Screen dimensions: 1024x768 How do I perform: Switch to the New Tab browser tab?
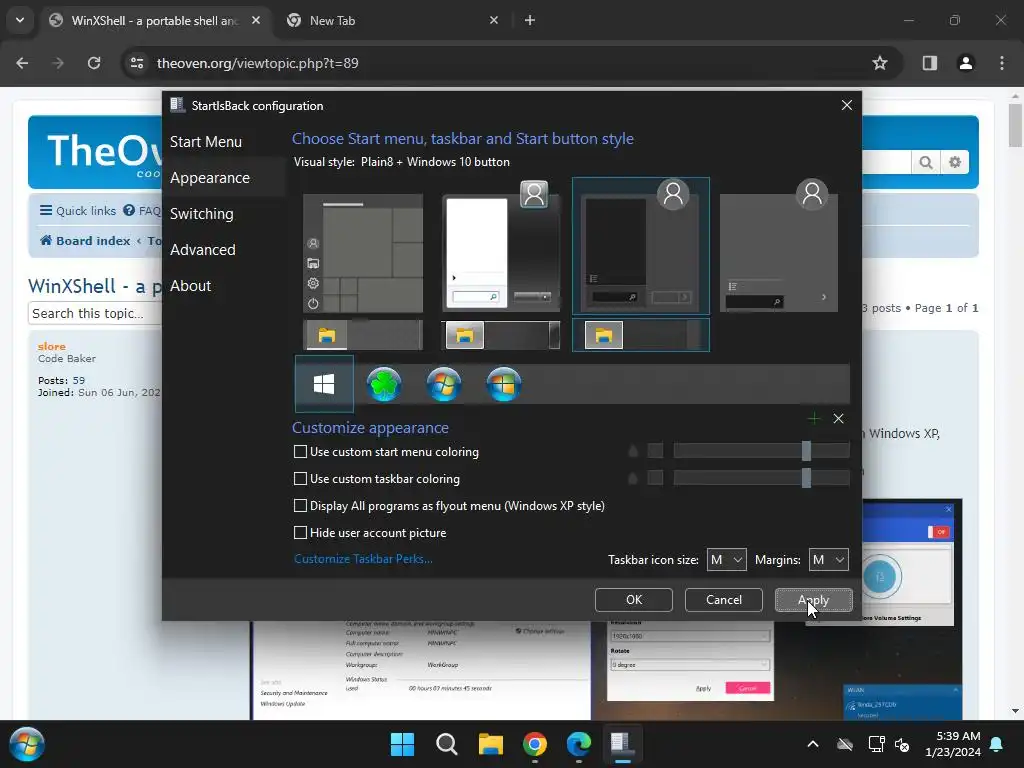coord(392,20)
